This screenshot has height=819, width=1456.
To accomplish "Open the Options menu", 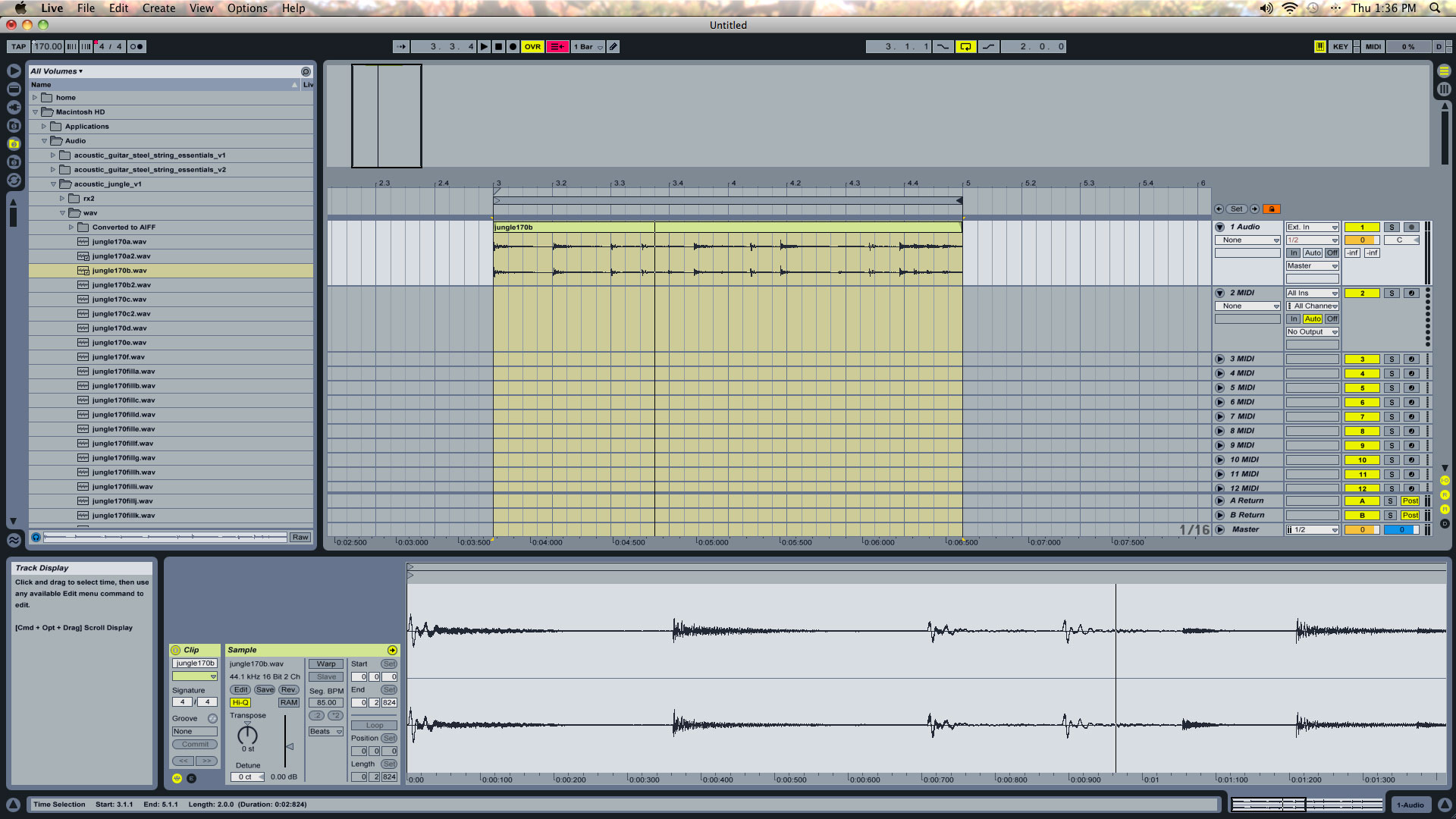I will [247, 8].
